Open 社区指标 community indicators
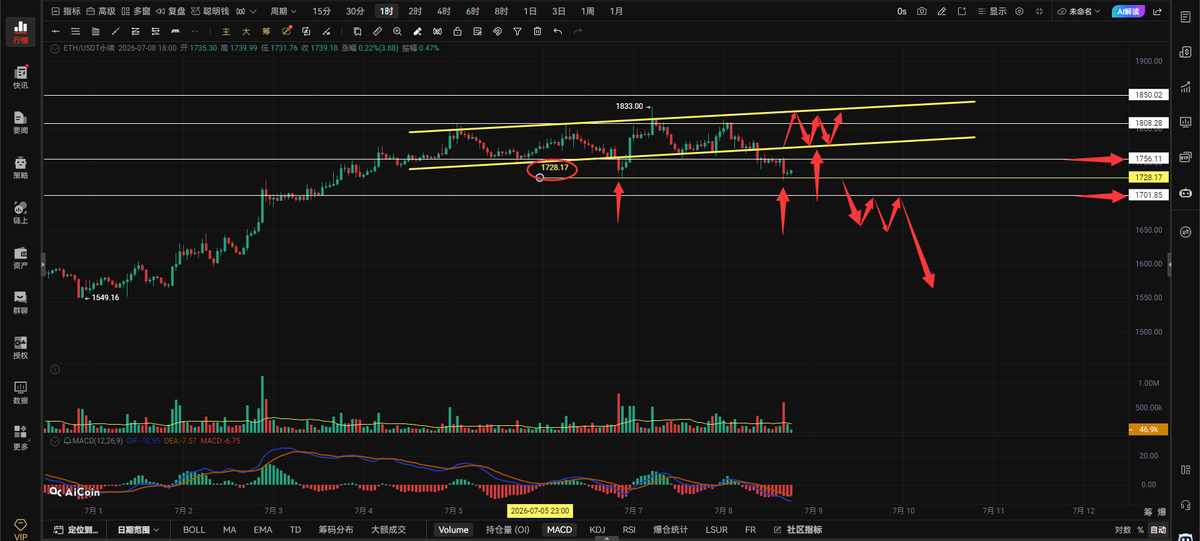The height and width of the screenshot is (541, 1200). coord(798,530)
